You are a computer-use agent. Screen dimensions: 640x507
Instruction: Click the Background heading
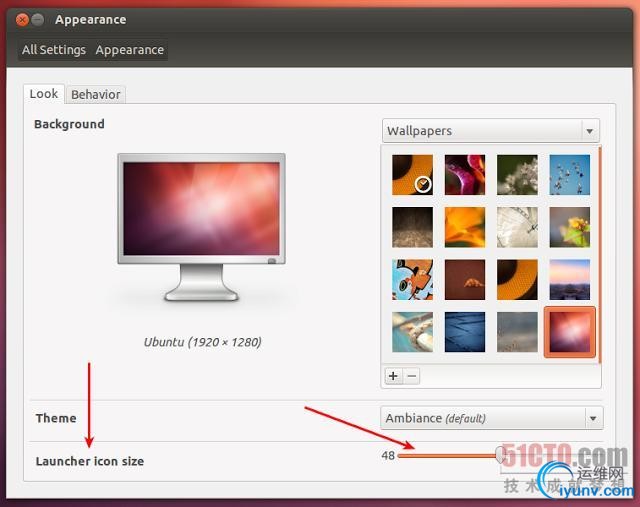pyautogui.click(x=69, y=124)
